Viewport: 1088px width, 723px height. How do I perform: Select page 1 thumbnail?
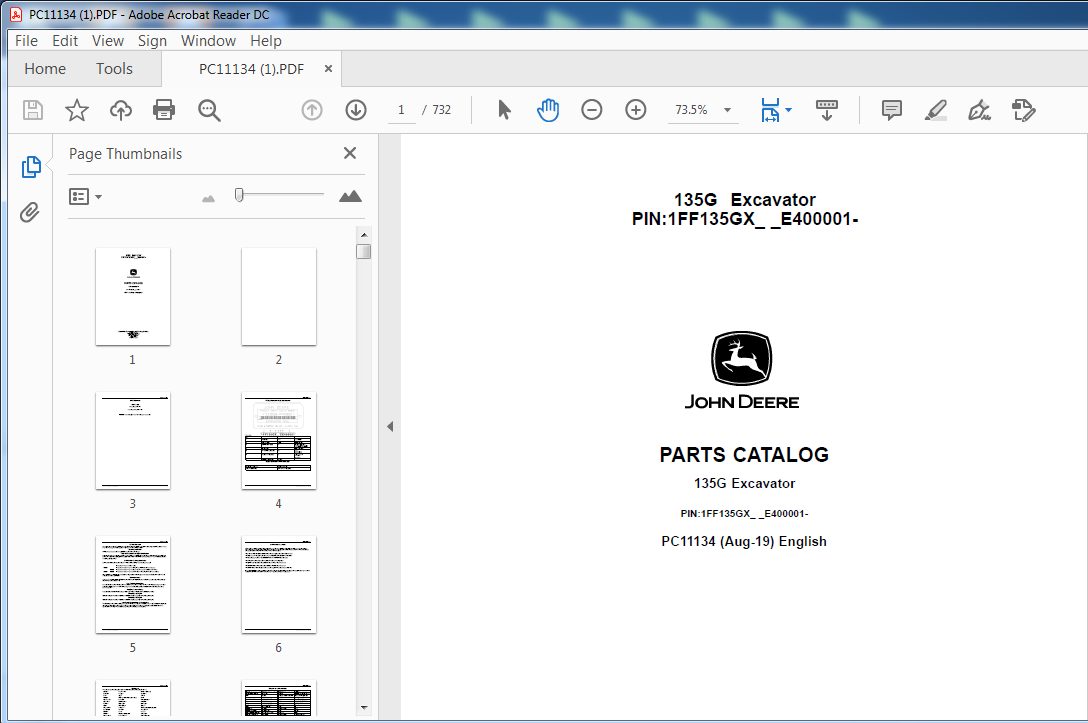click(x=133, y=296)
